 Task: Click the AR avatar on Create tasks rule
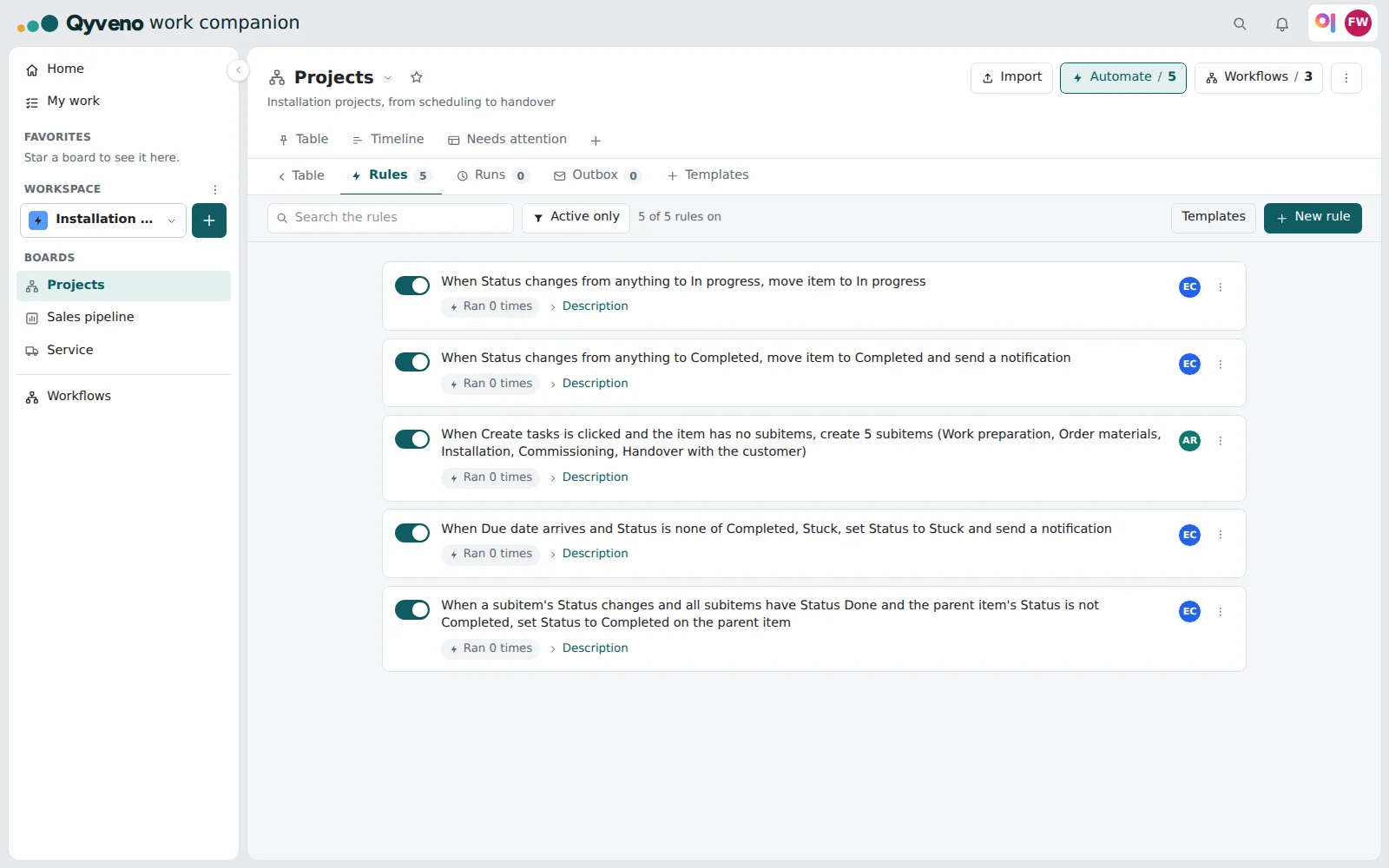coord(1189,441)
